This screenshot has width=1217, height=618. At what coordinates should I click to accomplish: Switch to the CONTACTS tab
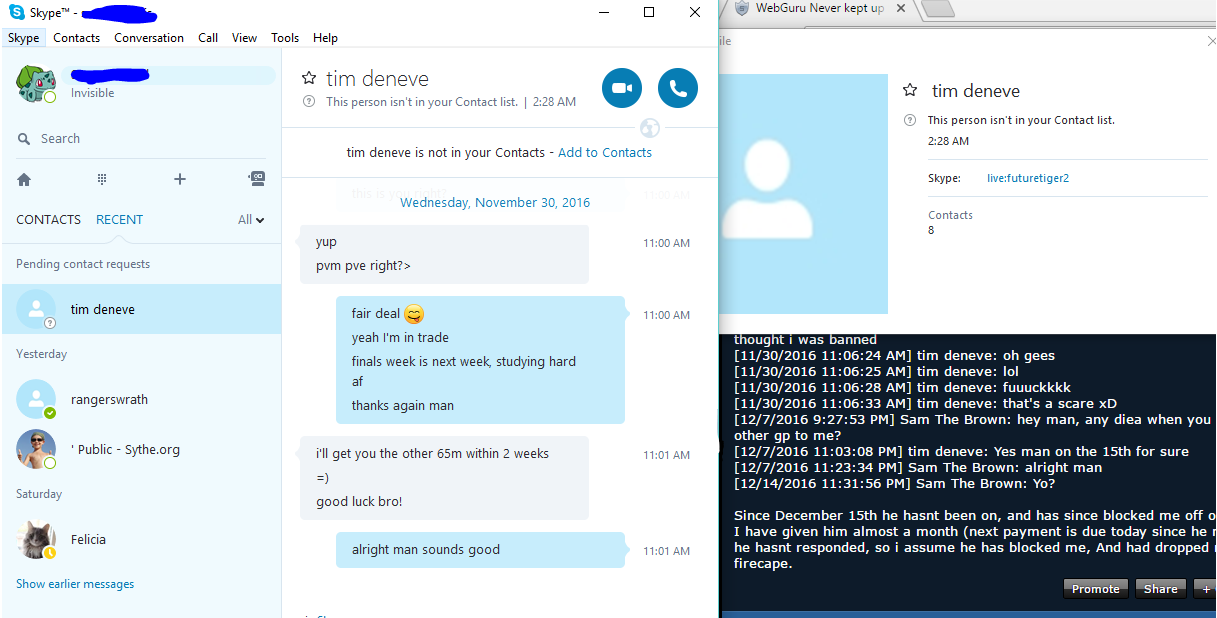[x=48, y=220]
